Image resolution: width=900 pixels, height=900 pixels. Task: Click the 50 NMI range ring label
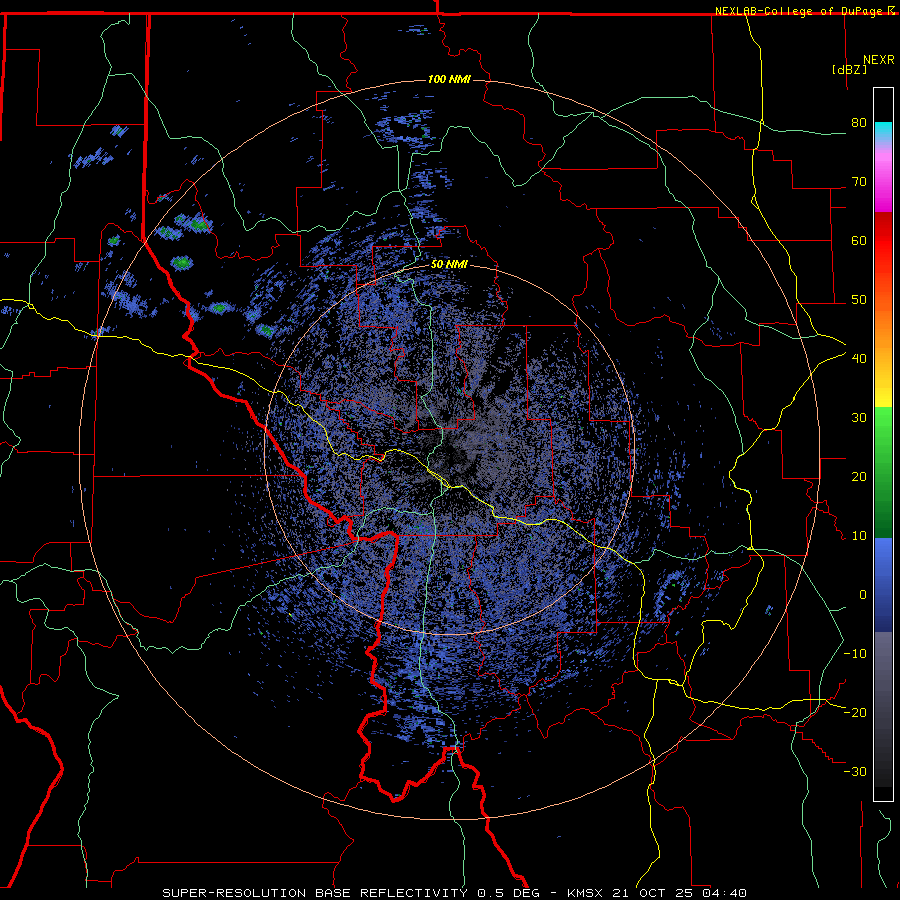point(449,265)
